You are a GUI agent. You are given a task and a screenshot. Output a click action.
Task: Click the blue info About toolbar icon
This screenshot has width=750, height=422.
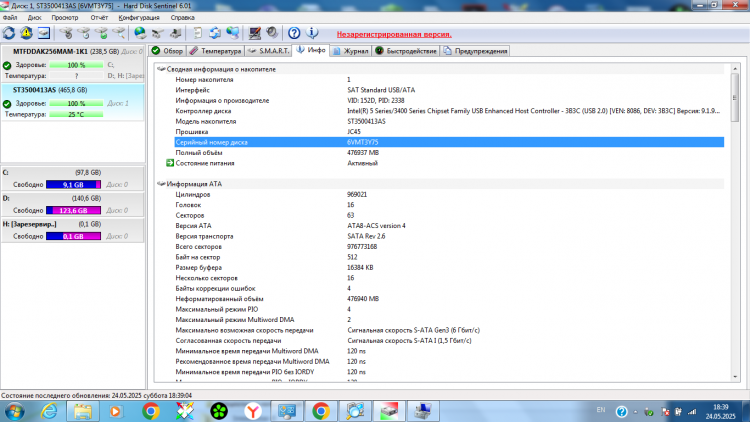312,33
